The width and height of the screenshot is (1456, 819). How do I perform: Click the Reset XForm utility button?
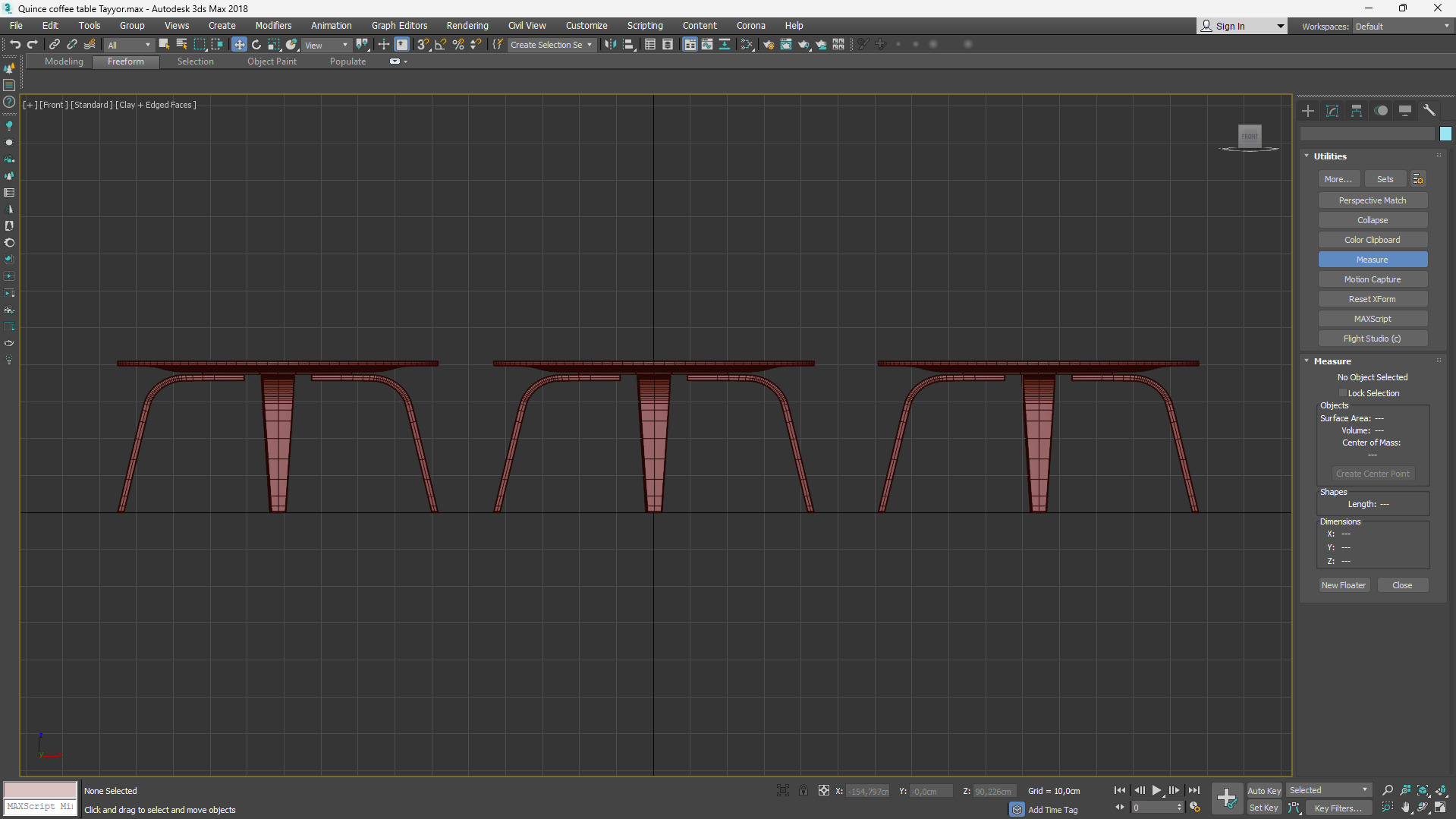click(1373, 299)
